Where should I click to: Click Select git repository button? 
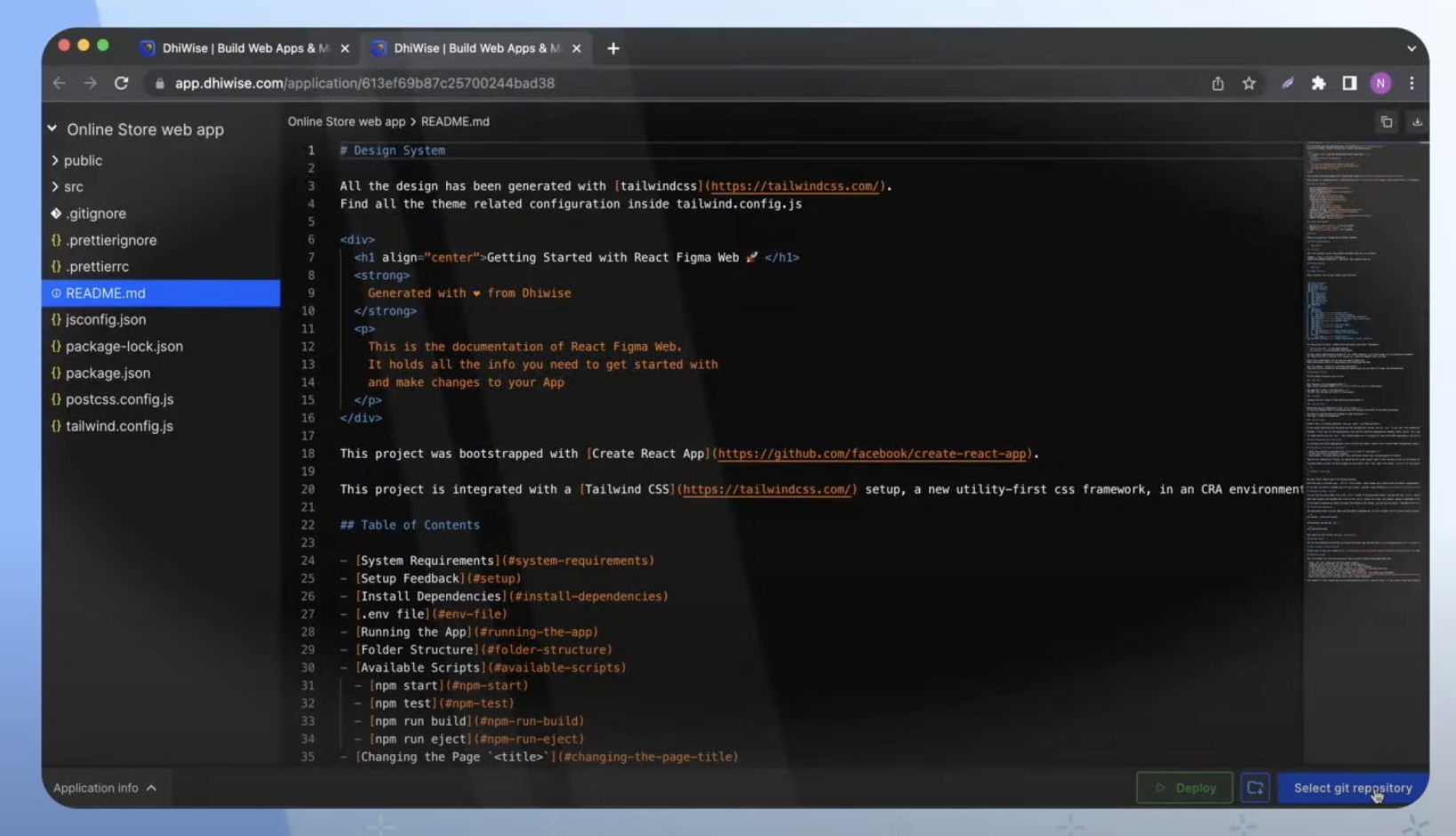coord(1352,787)
